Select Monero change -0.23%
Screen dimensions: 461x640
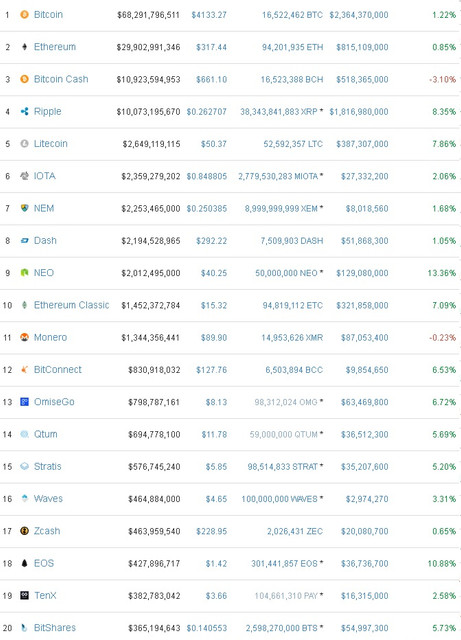click(443, 338)
